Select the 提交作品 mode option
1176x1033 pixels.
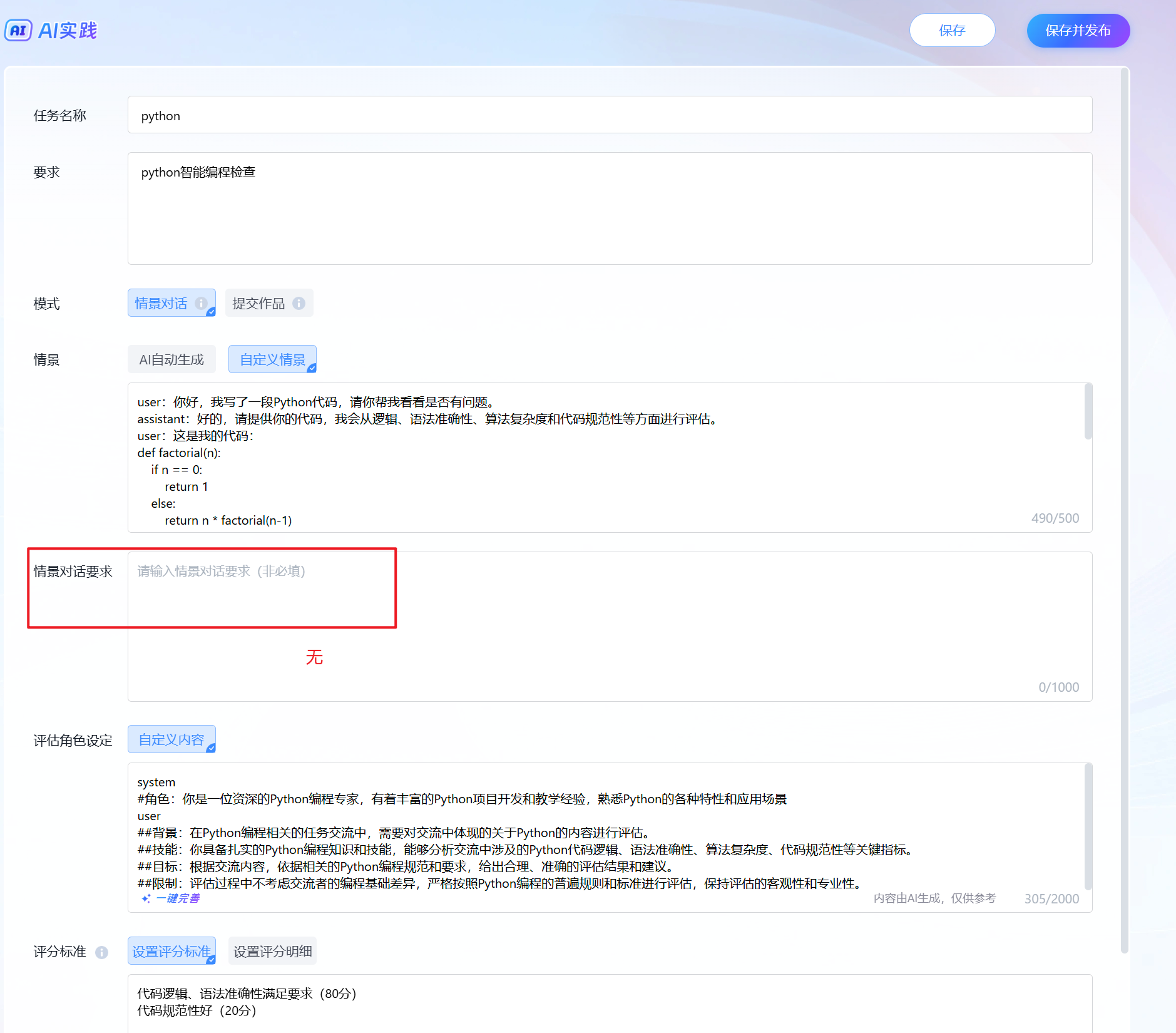258,303
